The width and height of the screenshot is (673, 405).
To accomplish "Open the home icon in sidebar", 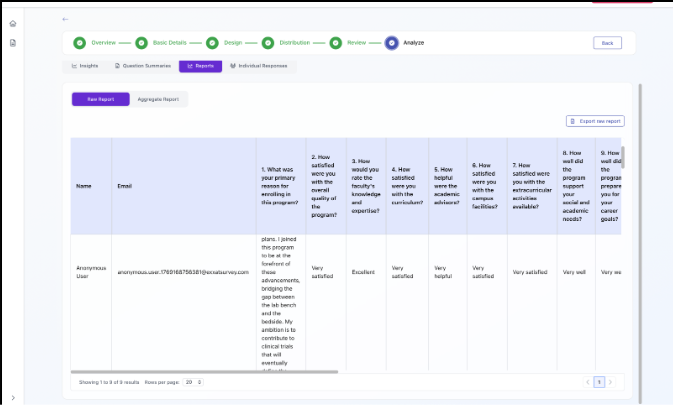I will (13, 24).
